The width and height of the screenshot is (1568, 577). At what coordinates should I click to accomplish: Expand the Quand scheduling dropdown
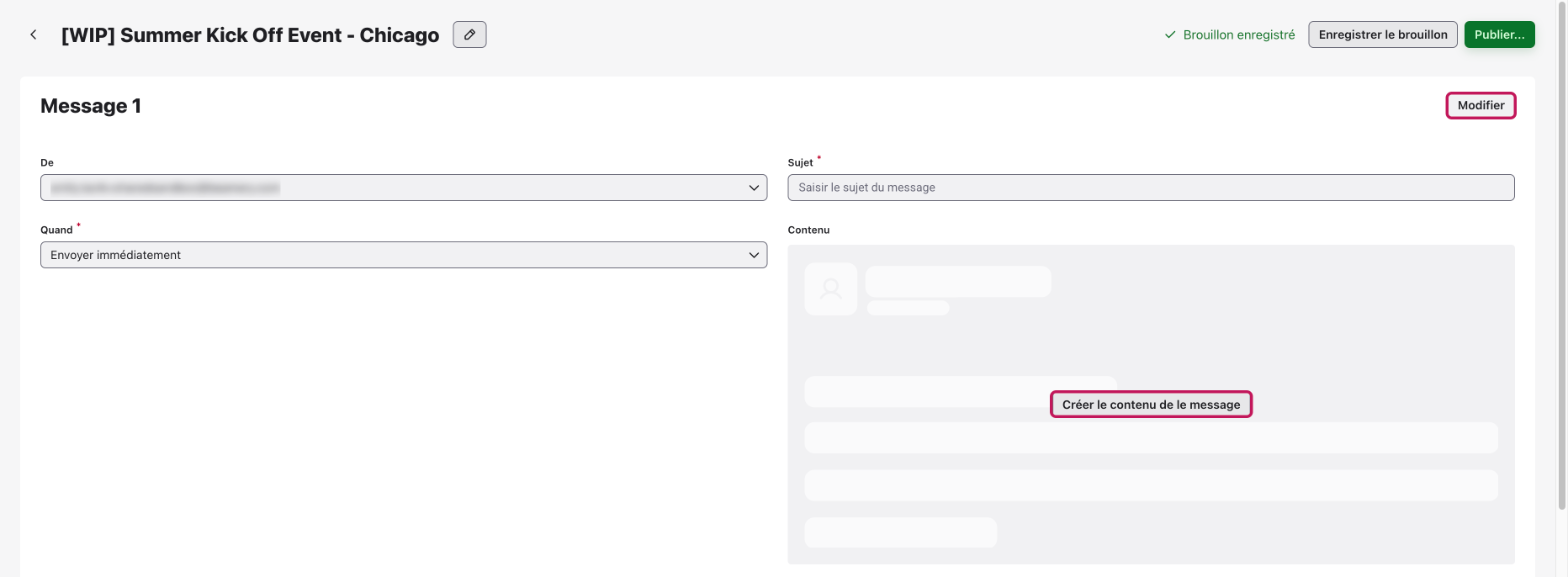coord(404,255)
